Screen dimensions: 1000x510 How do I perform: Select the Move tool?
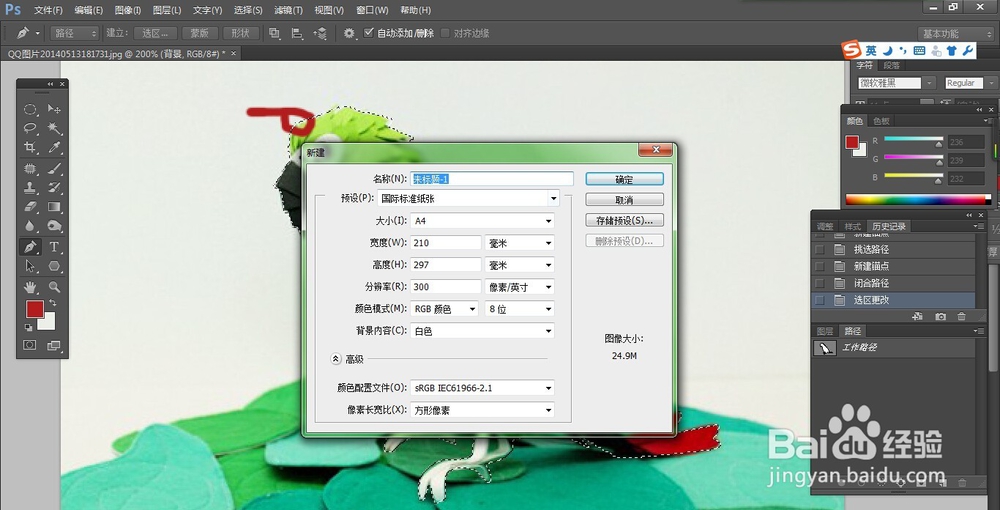[x=54, y=110]
